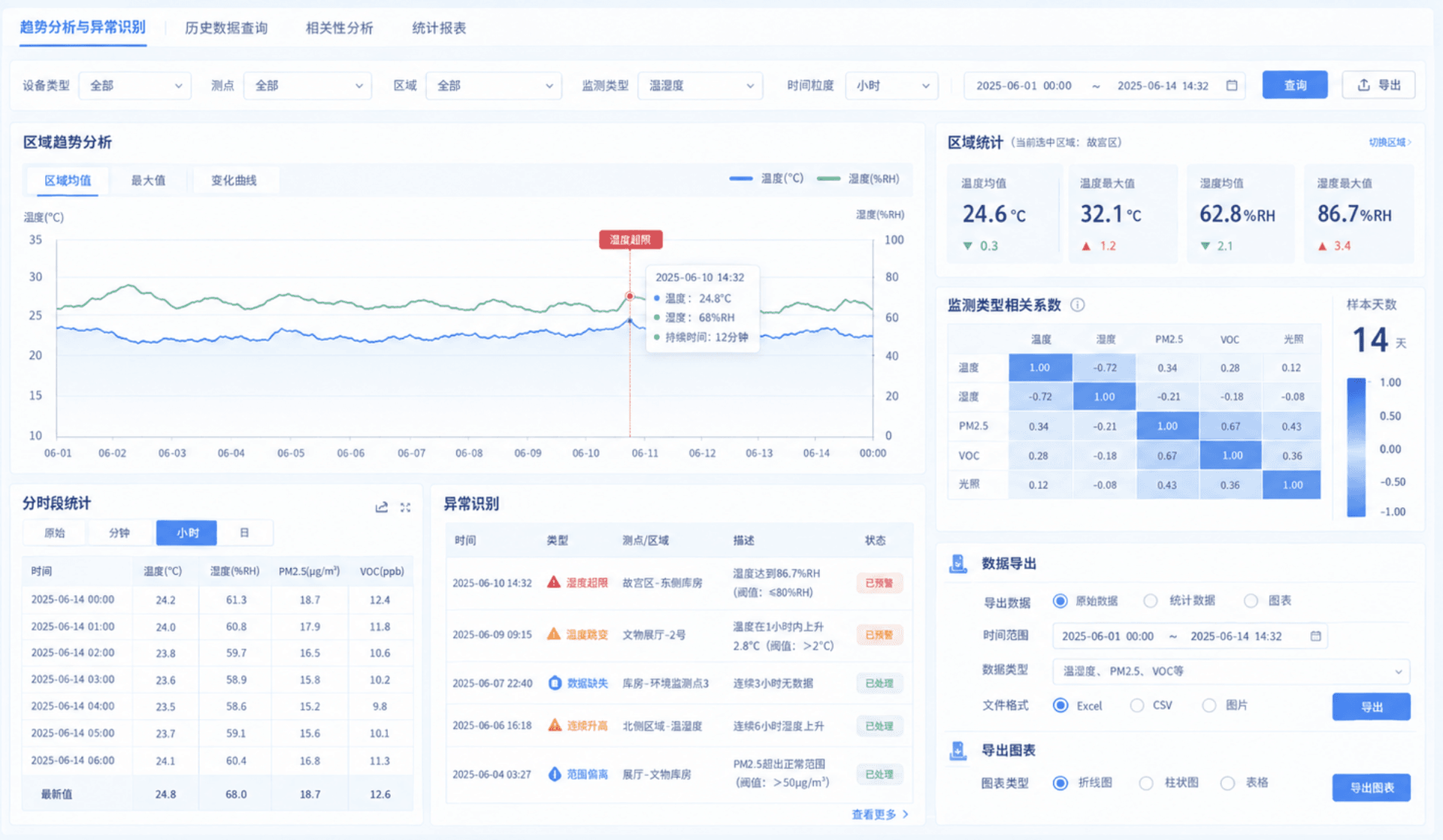
Task: Select Excel file format radio
Action: pyautogui.click(x=1060, y=706)
